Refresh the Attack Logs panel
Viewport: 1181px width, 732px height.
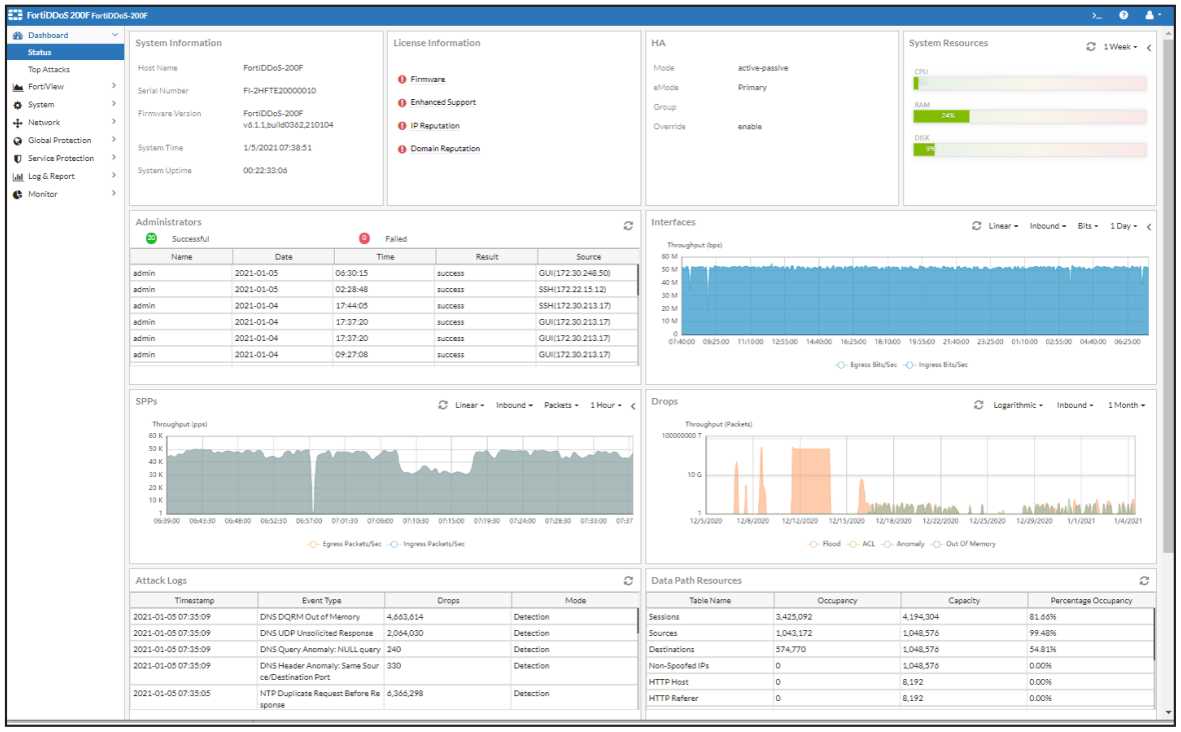pos(627,580)
